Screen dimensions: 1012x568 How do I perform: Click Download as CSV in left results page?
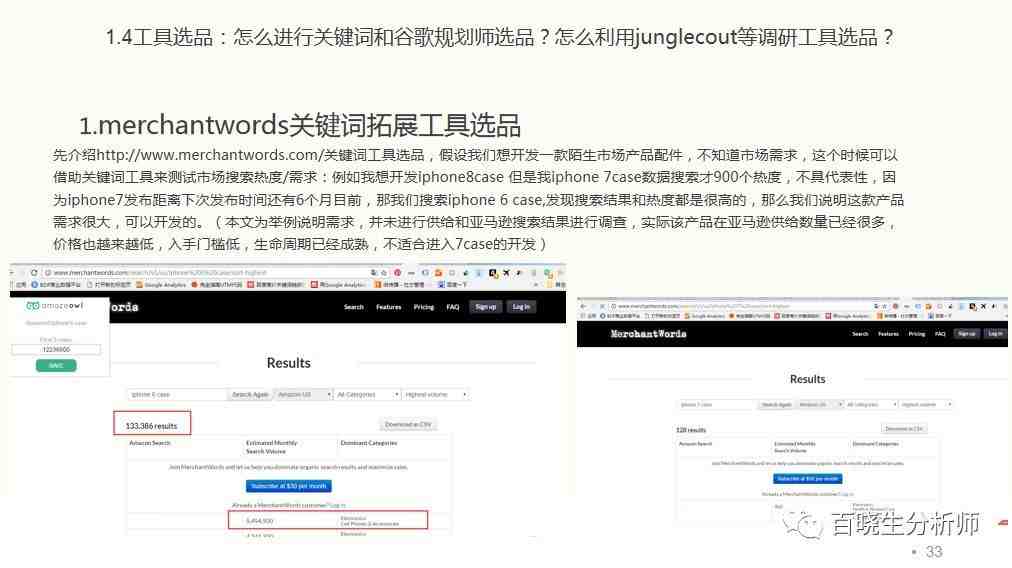(408, 425)
